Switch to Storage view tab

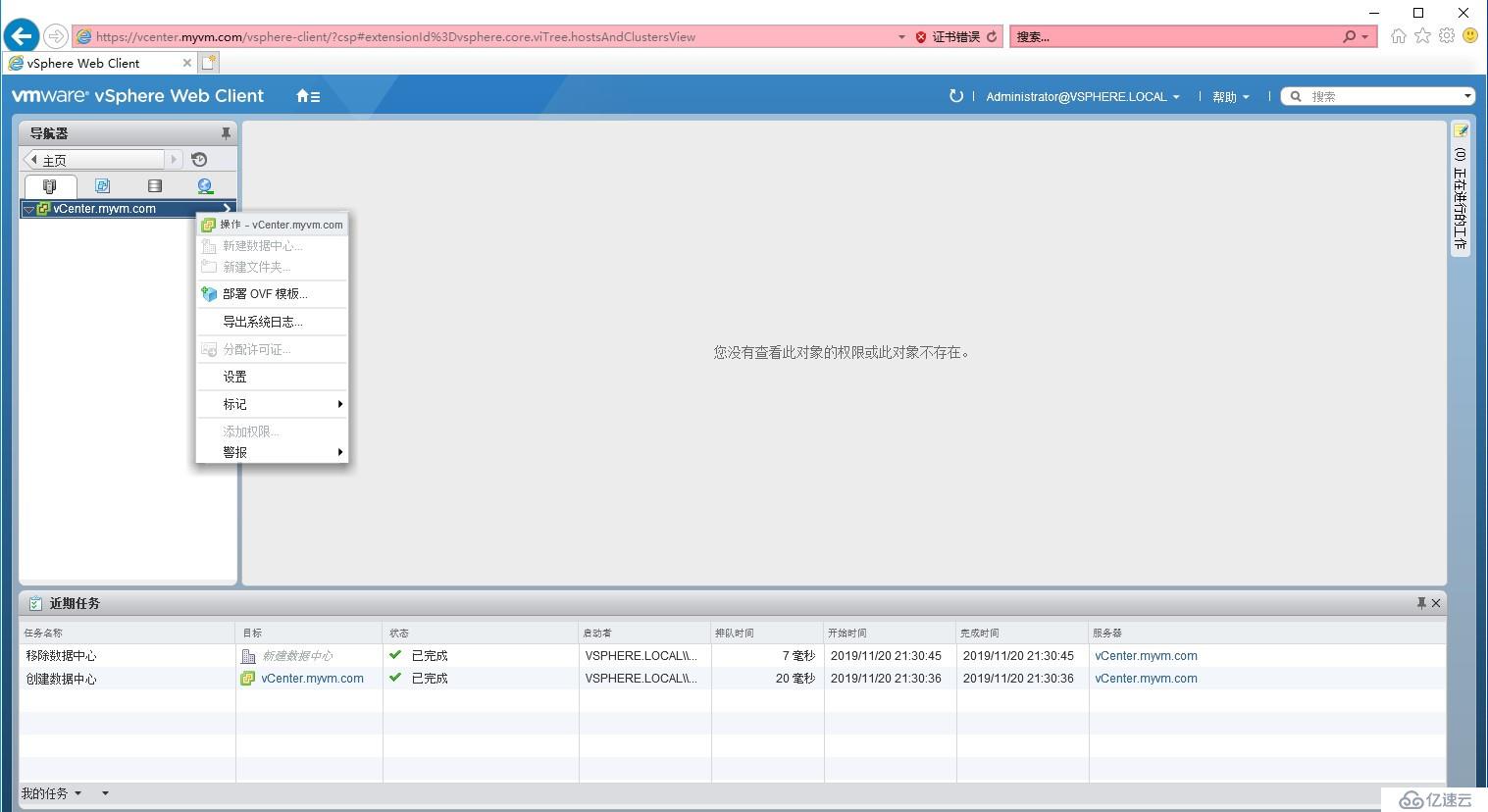154,185
